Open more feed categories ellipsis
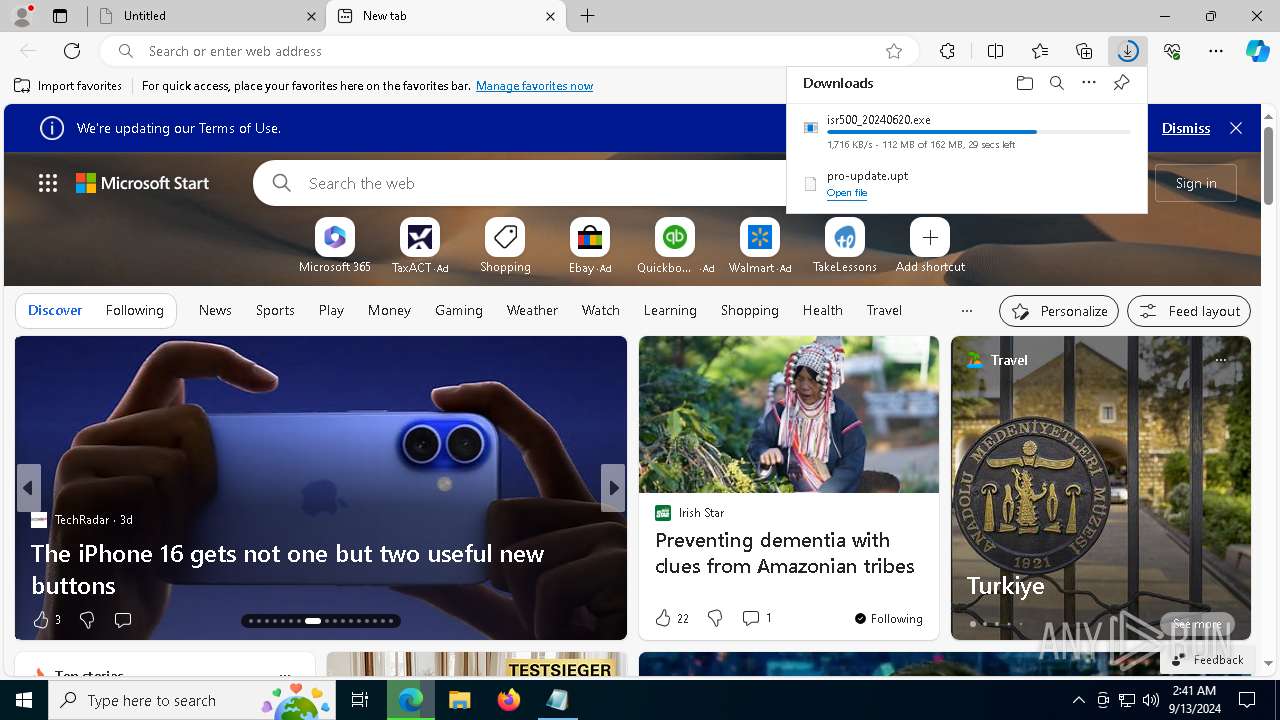The height and width of the screenshot is (720, 1280). [966, 311]
